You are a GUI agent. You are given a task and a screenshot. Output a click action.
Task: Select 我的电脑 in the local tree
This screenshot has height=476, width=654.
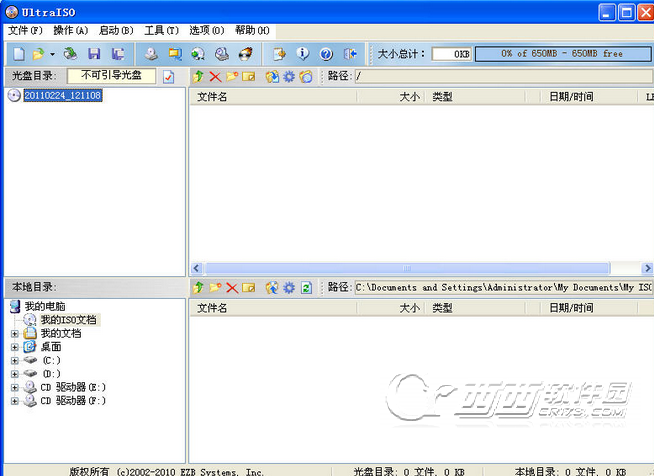(45, 306)
